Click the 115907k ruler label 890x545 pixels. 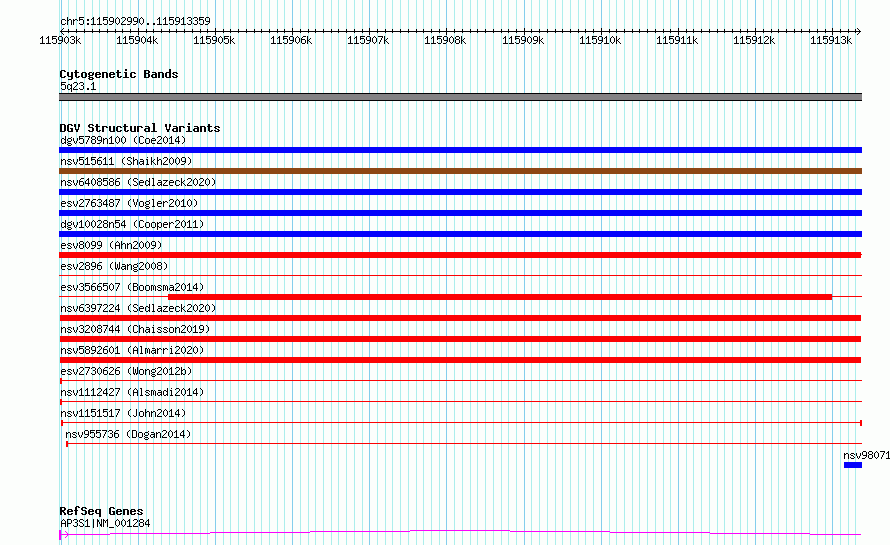pos(368,40)
